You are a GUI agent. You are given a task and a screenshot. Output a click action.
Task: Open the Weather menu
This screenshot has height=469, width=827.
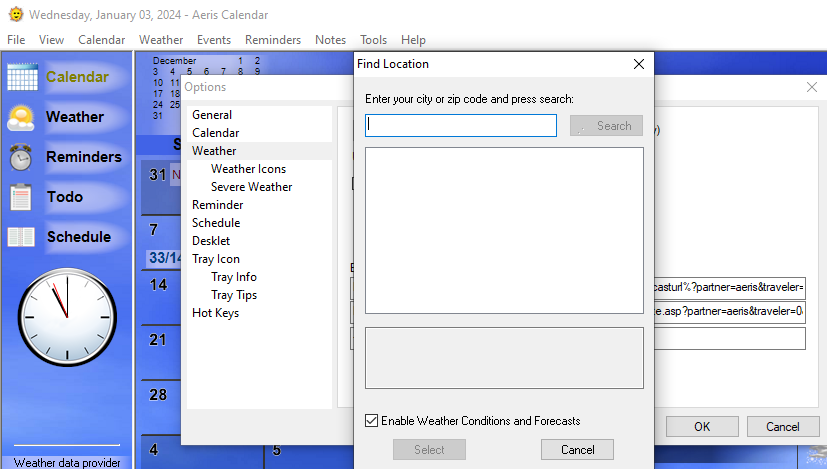pyautogui.click(x=161, y=40)
